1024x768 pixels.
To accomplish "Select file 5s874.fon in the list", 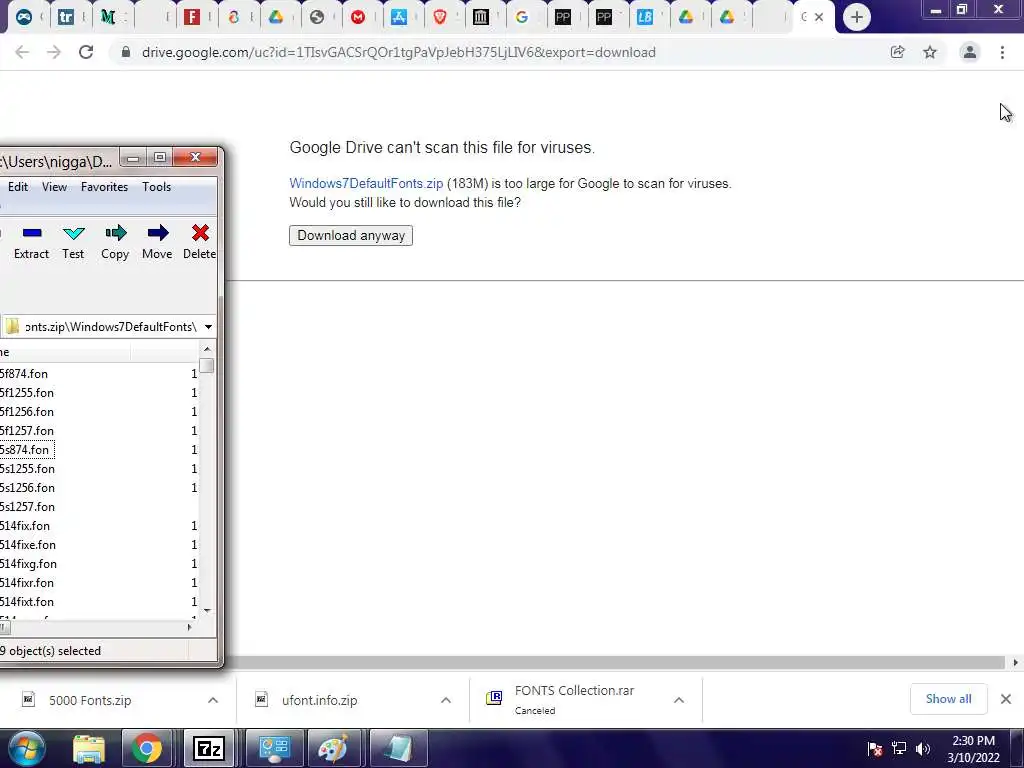I will [x=25, y=449].
